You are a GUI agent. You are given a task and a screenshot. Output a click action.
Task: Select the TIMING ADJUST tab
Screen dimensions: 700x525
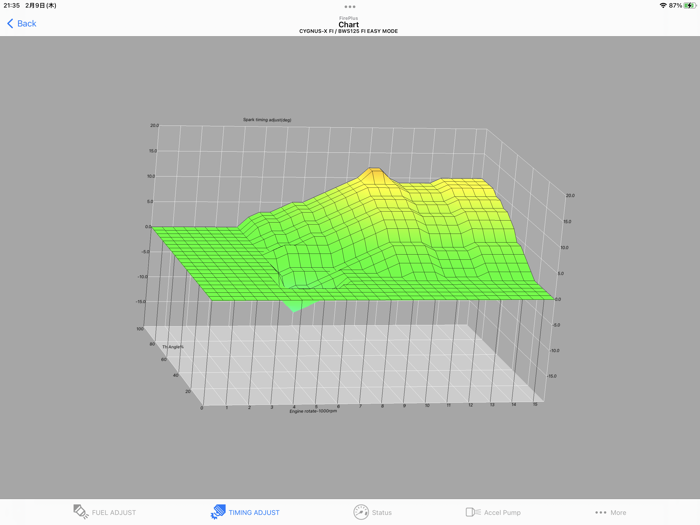[245, 512]
